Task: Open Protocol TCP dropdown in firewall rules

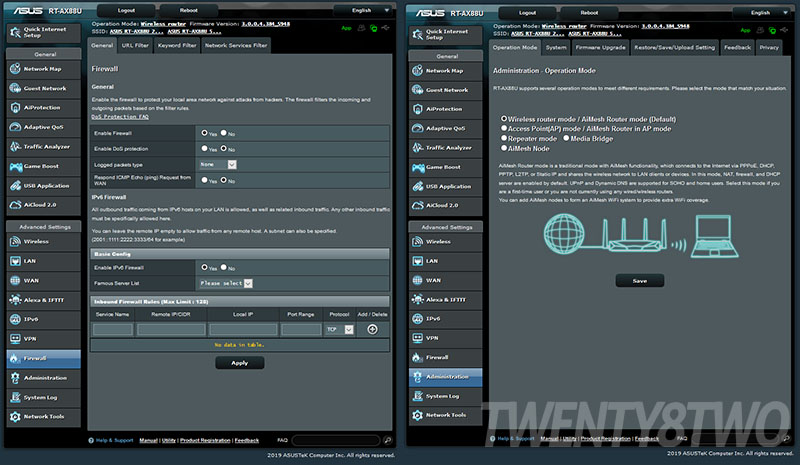Action: coord(339,330)
